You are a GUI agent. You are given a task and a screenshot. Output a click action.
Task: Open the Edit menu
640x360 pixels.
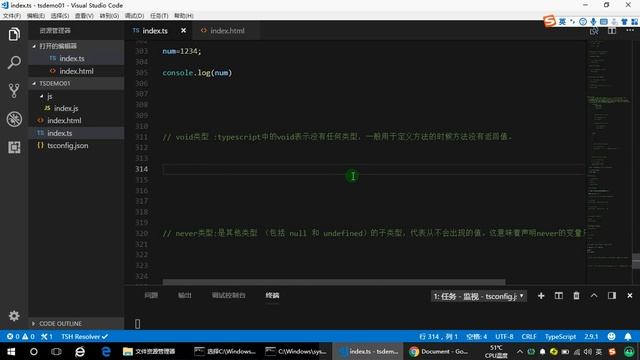coord(36,16)
